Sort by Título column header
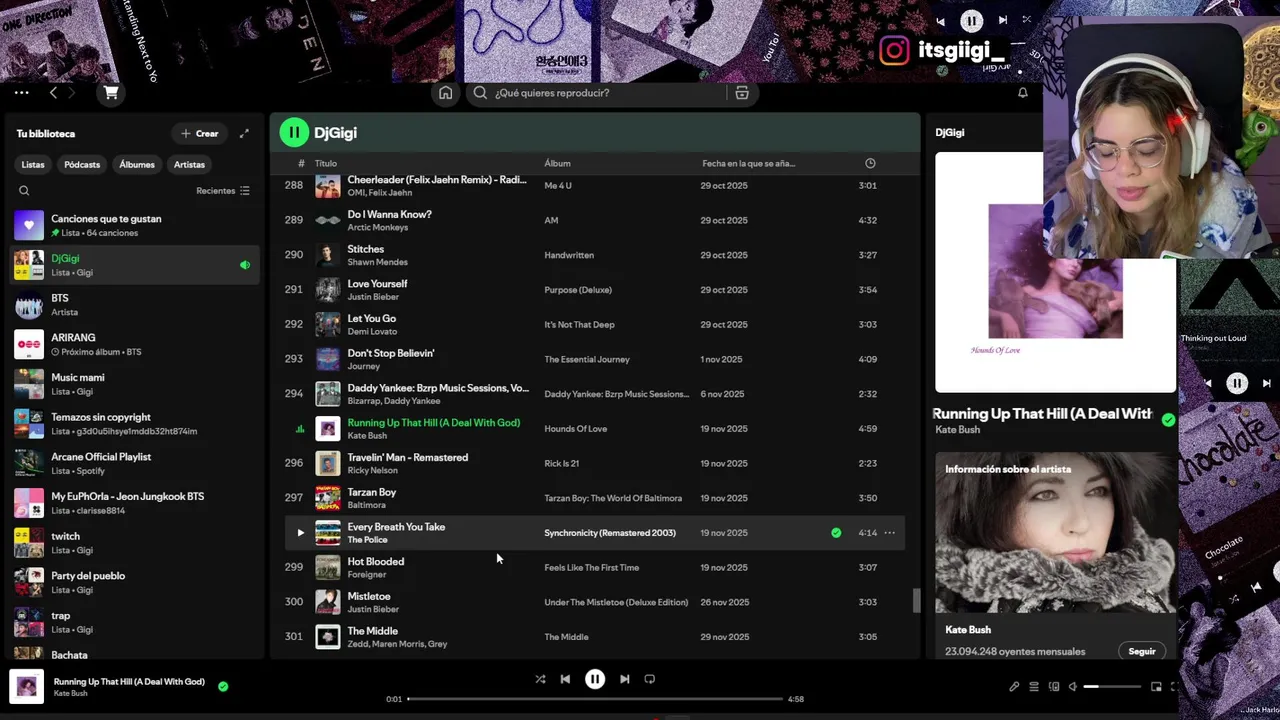The width and height of the screenshot is (1280, 720). [x=326, y=163]
